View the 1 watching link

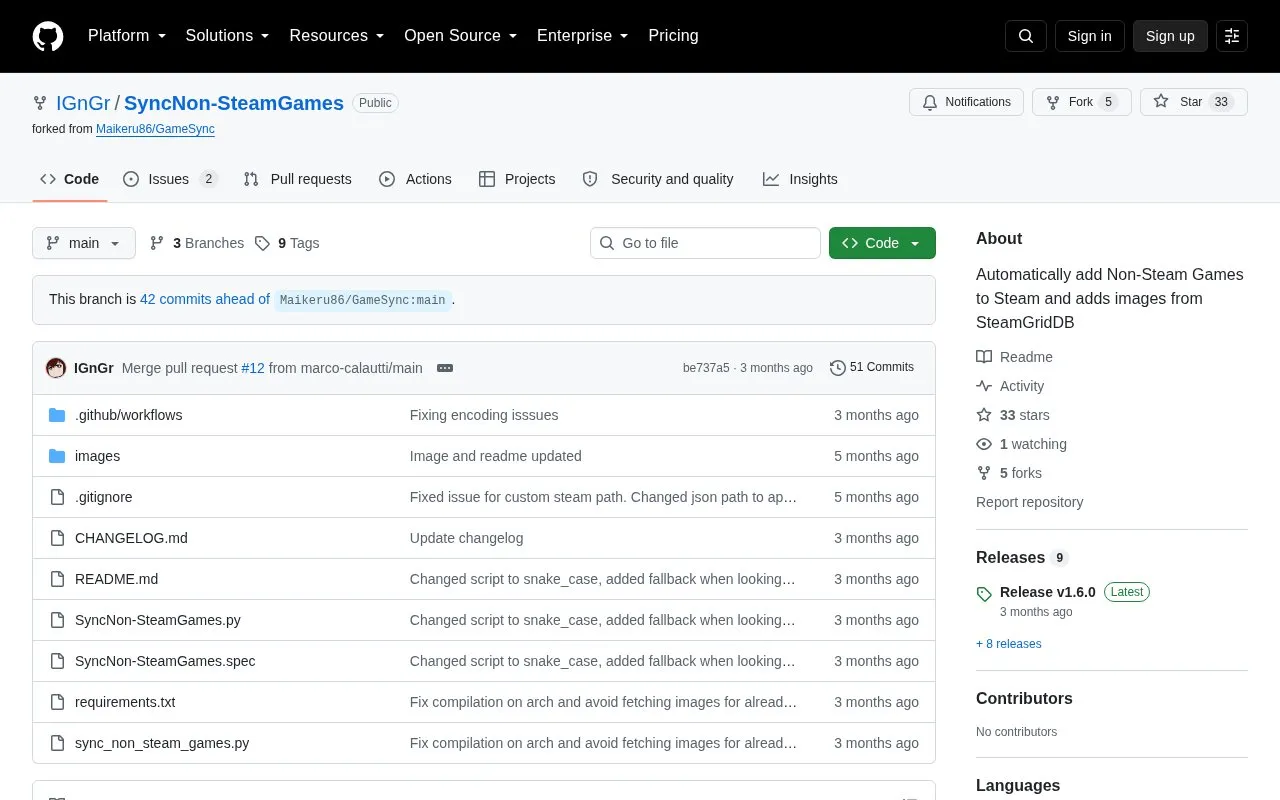point(1021,444)
